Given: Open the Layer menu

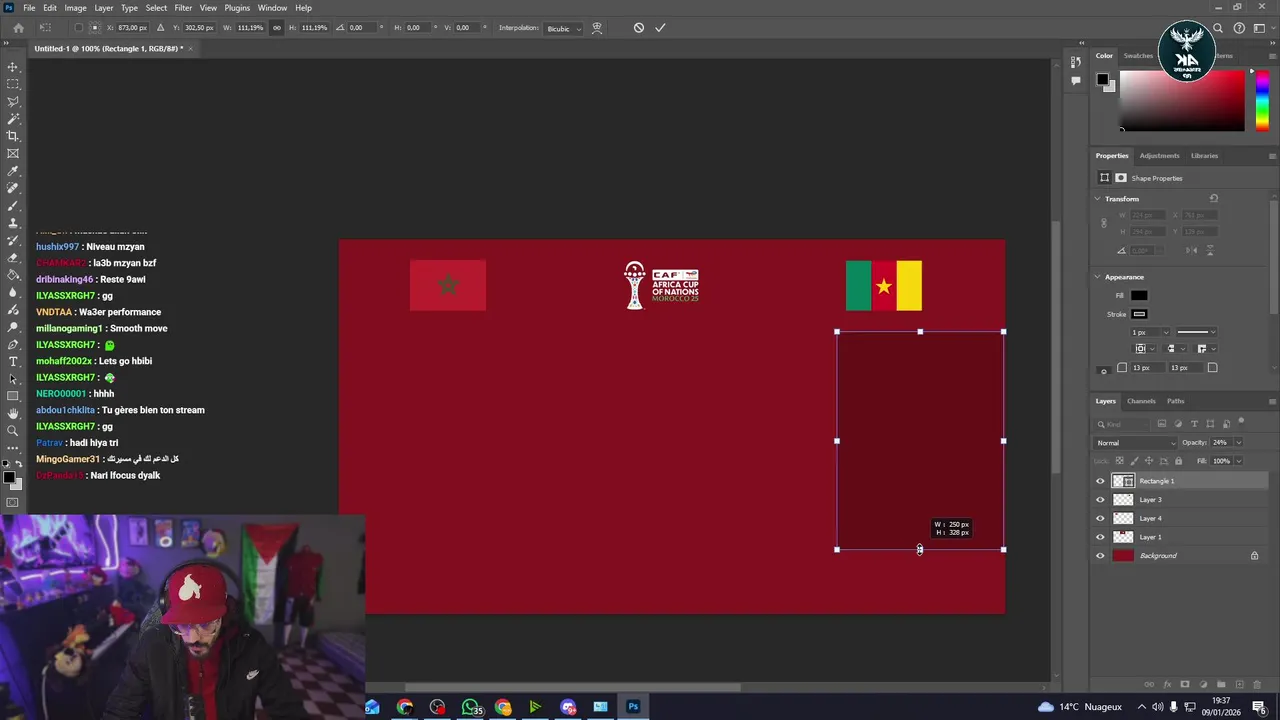Looking at the screenshot, I should (x=104, y=8).
